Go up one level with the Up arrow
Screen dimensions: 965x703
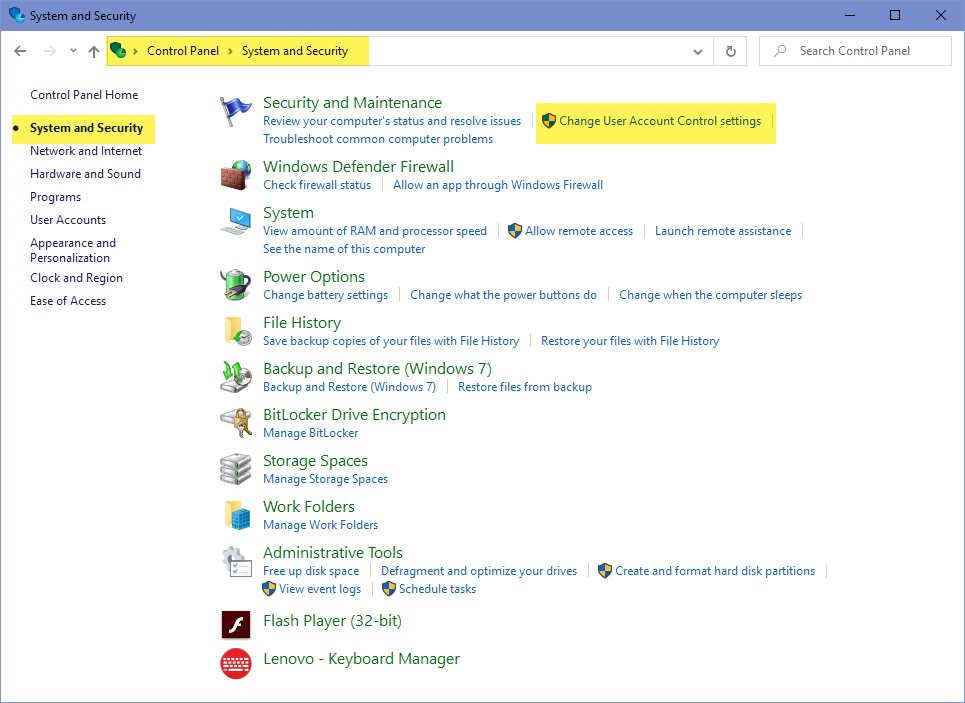(x=94, y=52)
